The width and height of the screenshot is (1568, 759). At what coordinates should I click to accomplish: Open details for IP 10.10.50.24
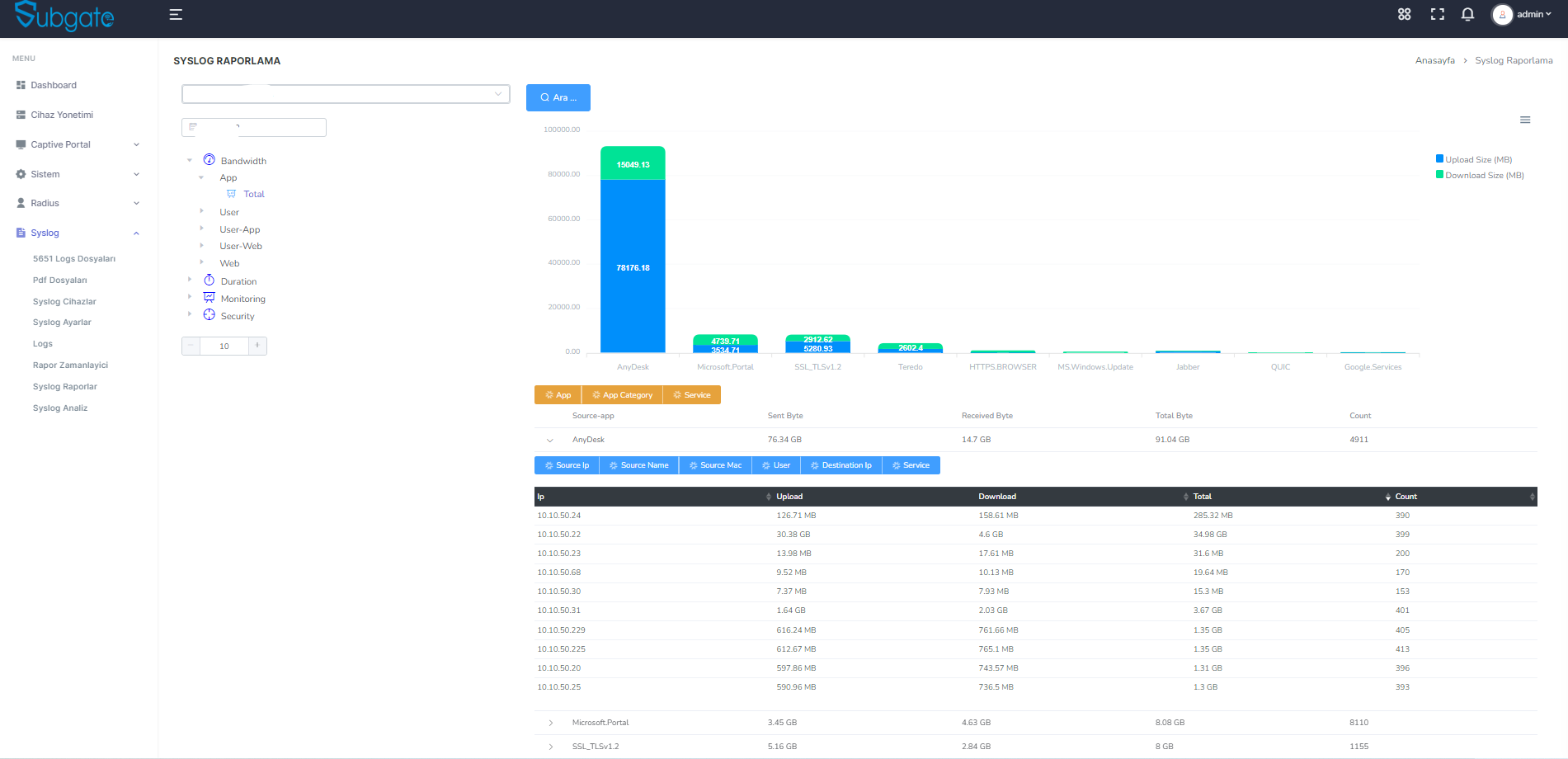pos(558,515)
